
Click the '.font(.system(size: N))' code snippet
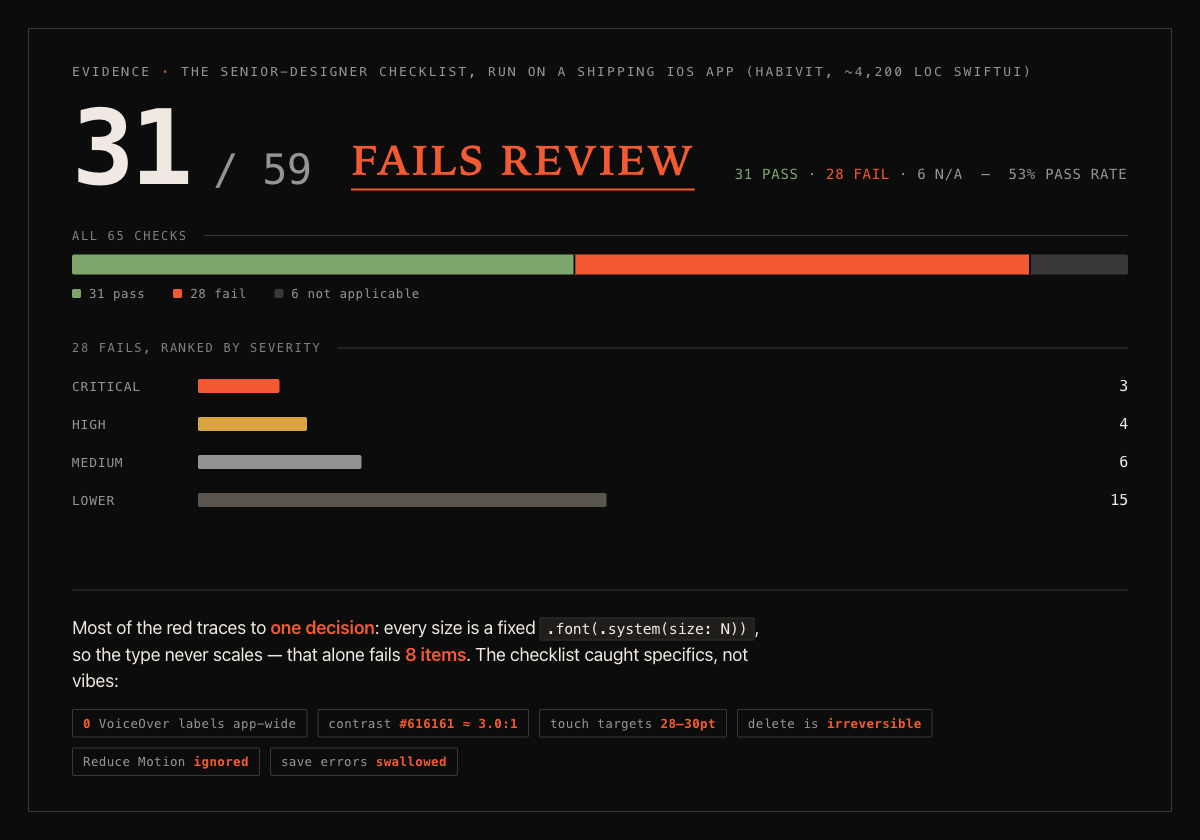647,628
